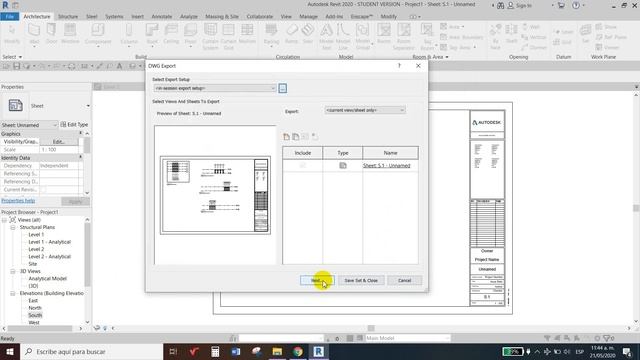This screenshot has height=360, width=640.
Task: Open the Sheet: Unnamed instance dropdown
Action: click(x=29, y=125)
